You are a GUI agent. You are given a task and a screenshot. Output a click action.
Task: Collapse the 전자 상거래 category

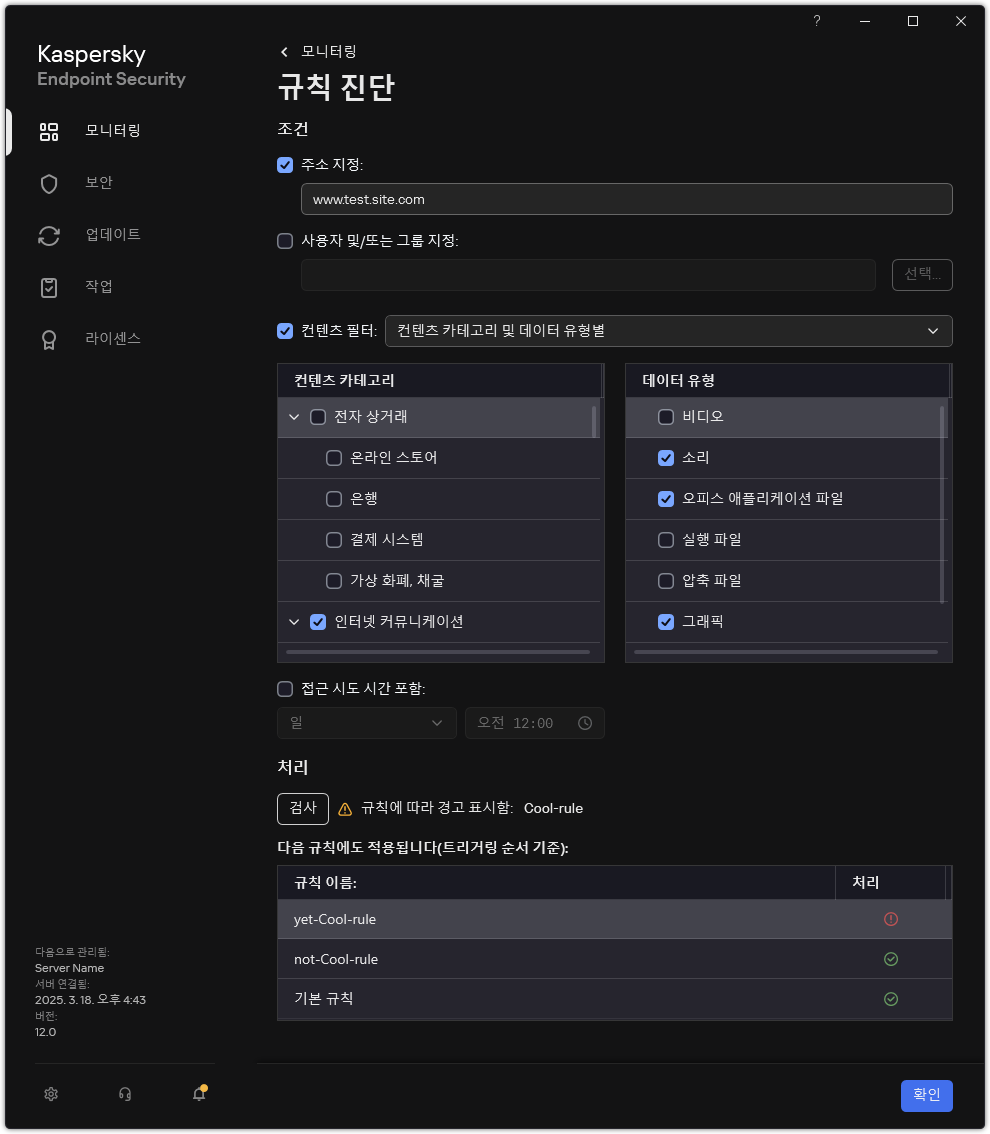[294, 416]
